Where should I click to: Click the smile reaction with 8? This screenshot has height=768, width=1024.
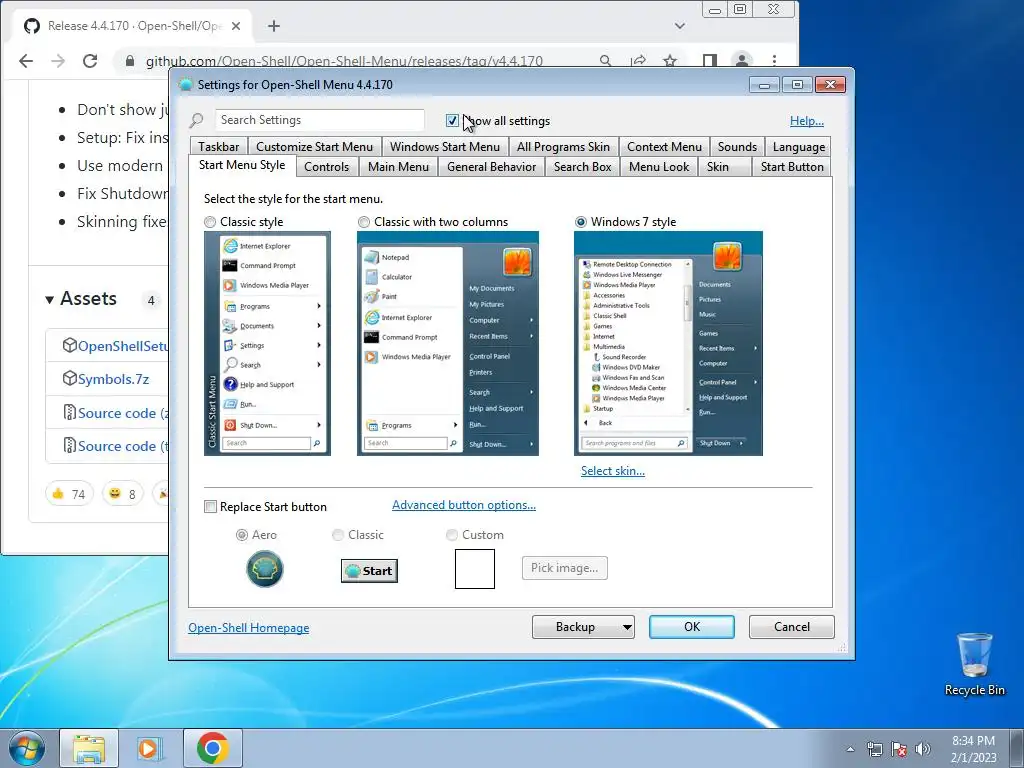[122, 494]
